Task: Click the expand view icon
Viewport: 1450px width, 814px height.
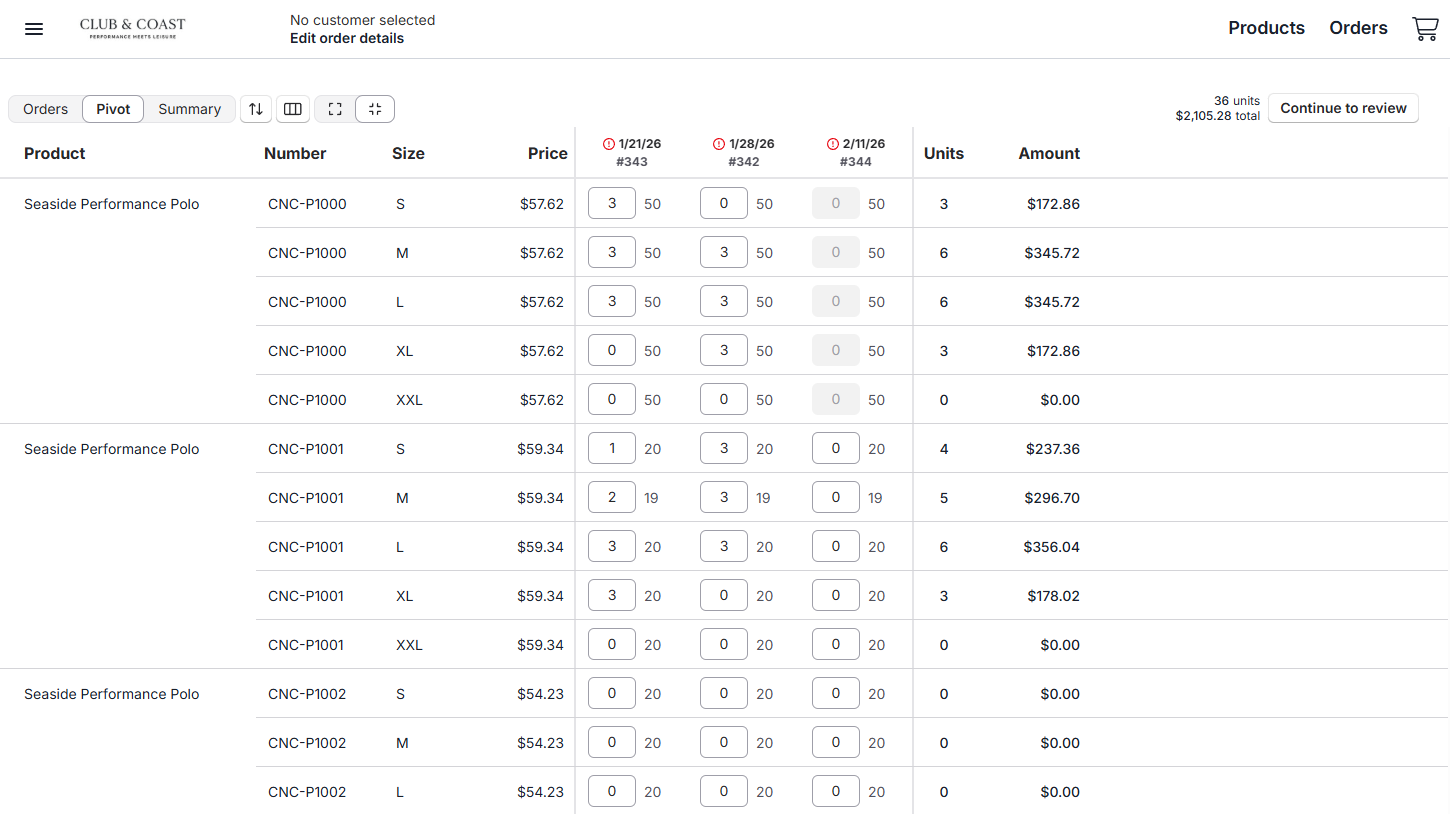Action: [335, 109]
